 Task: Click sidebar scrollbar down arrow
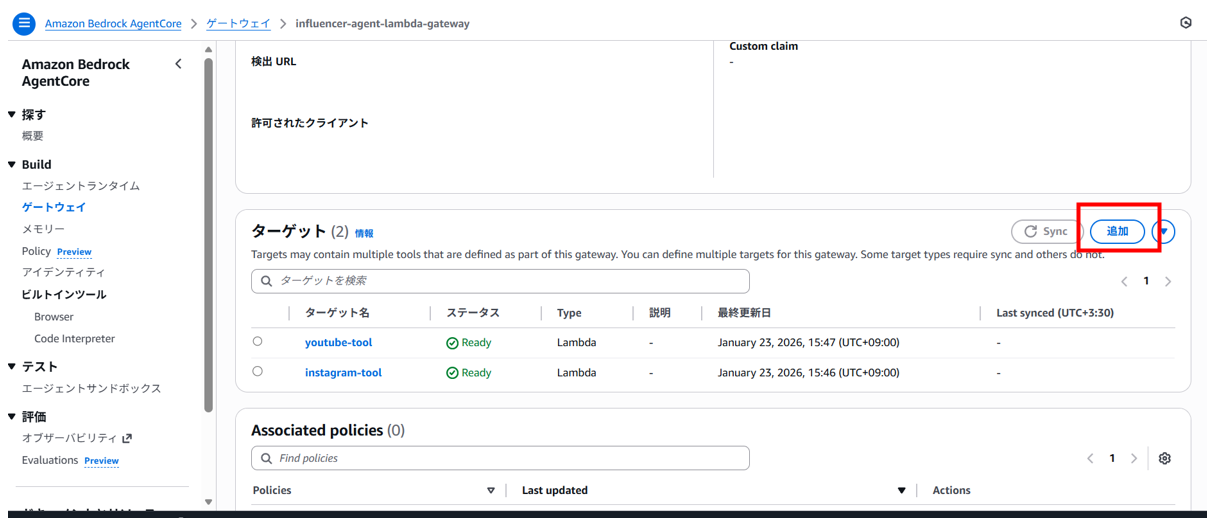click(208, 502)
